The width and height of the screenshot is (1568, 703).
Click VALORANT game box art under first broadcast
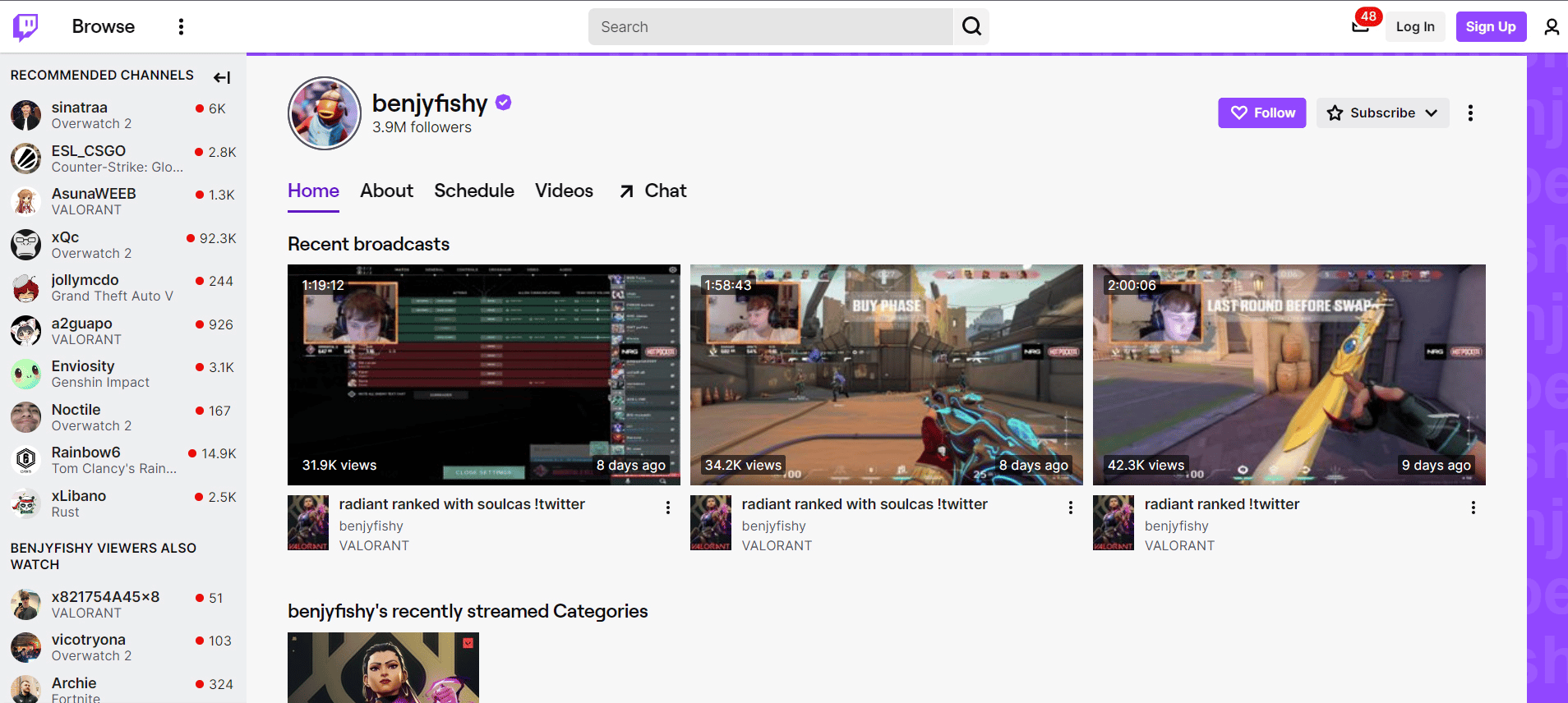tap(308, 522)
